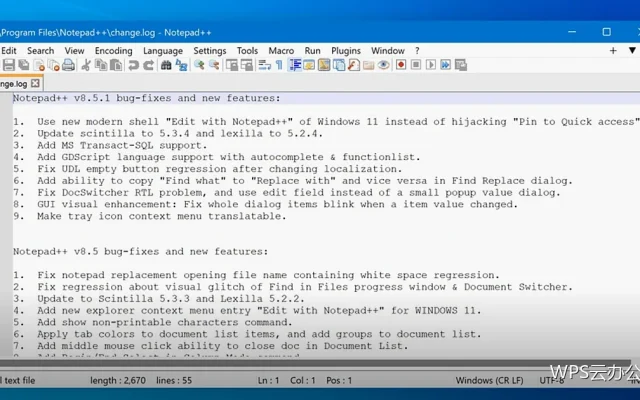This screenshot has width=640, height=400.
Task: Click line 'Notepad++ v8.5 bug-fixes and new features:'
Action: [141, 251]
